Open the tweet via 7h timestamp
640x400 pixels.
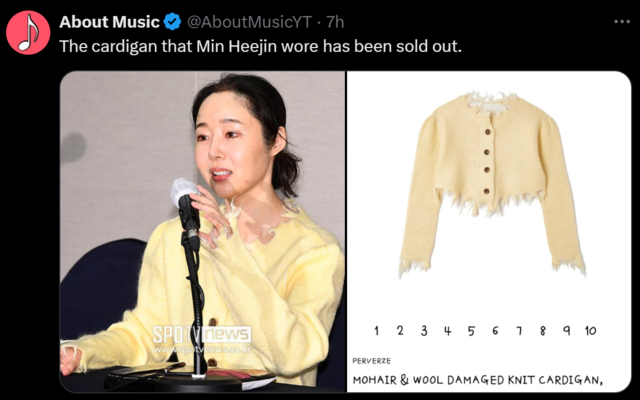point(335,22)
